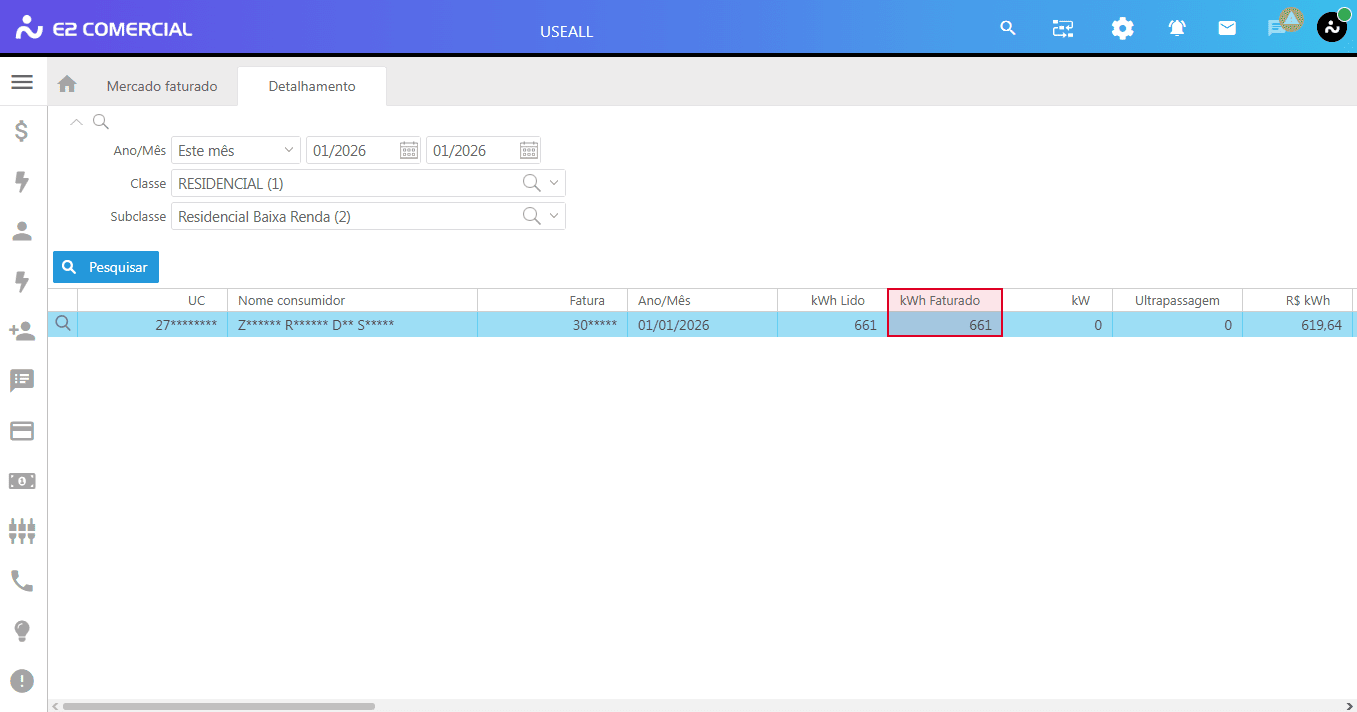Open the notifications alarm bell icon
Image resolution: width=1357 pixels, height=712 pixels.
coord(1177,29)
